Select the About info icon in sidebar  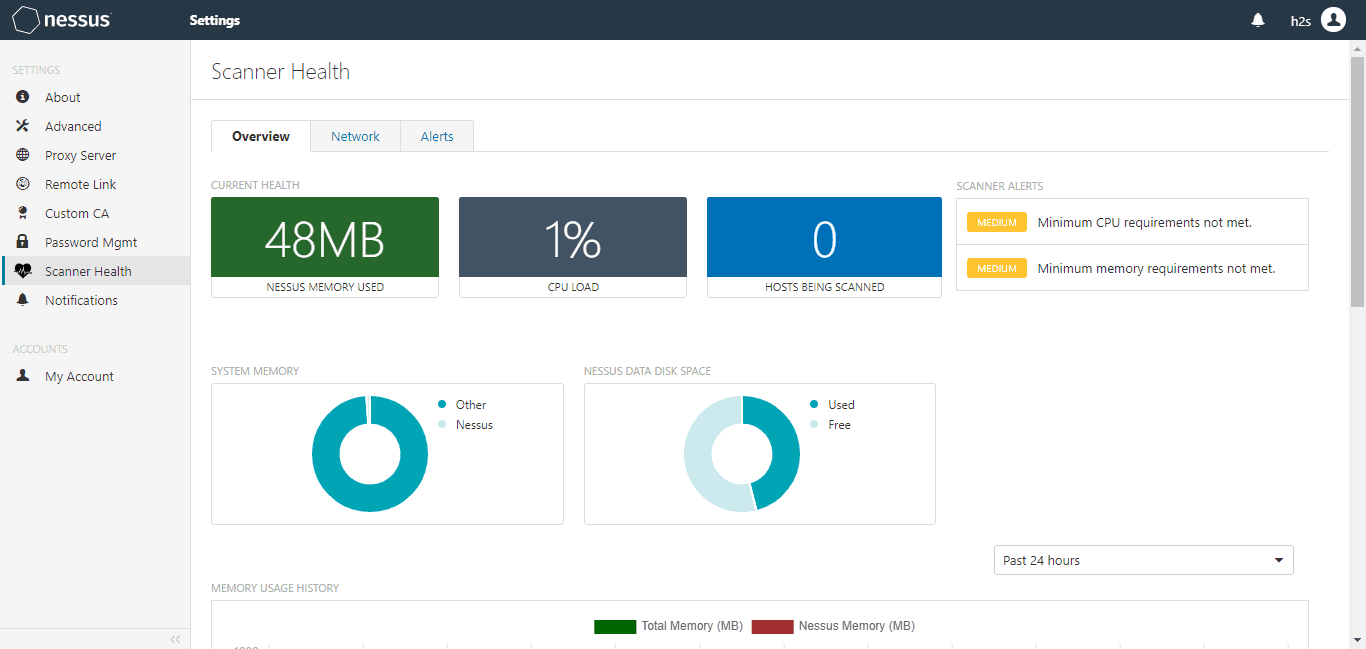22,97
